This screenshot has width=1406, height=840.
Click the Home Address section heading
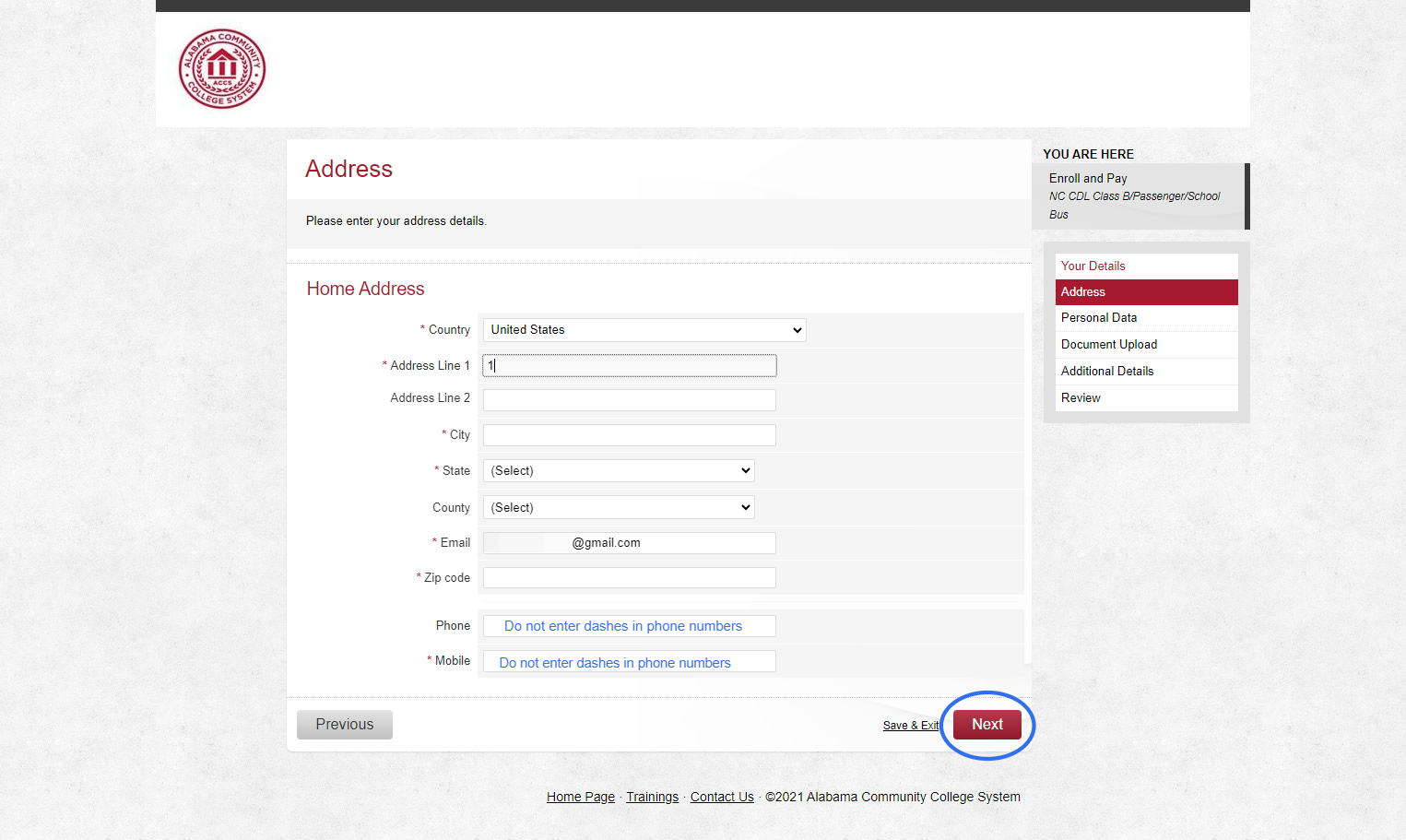366,289
